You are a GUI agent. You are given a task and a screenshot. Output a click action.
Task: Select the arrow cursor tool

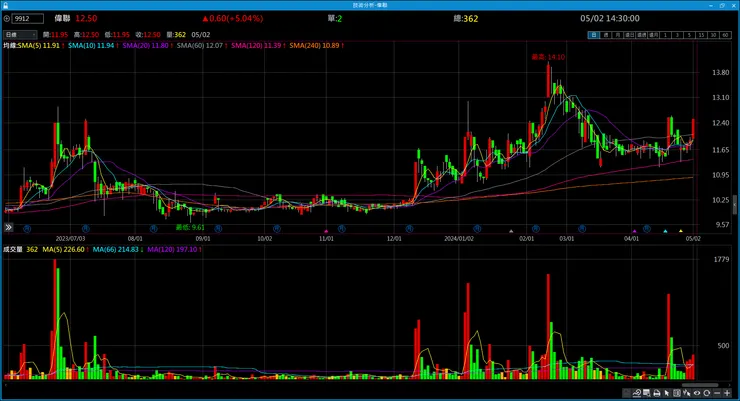(x=667, y=393)
